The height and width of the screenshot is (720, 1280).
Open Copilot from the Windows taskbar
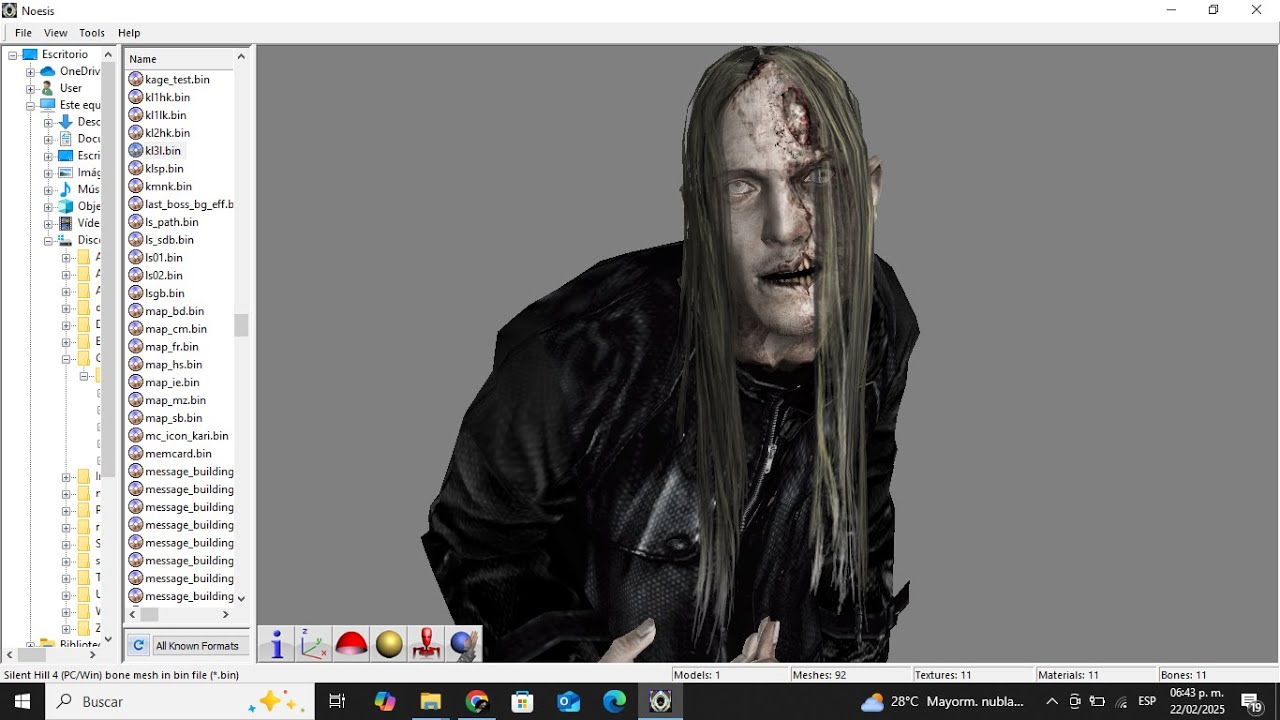tap(385, 702)
